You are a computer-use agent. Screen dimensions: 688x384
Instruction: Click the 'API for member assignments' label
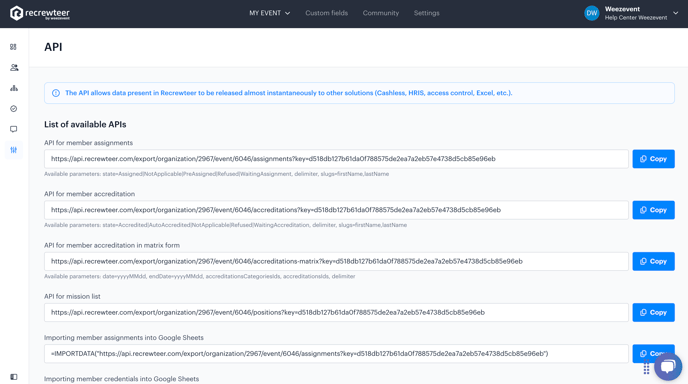pyautogui.click(x=88, y=143)
